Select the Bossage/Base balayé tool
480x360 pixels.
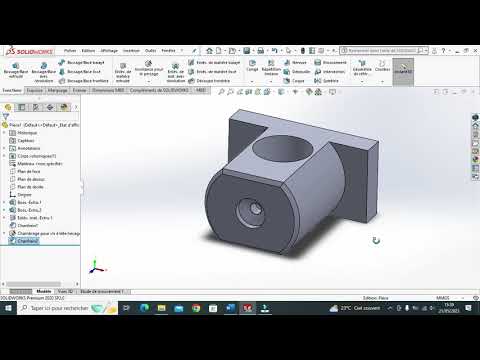click(82, 62)
